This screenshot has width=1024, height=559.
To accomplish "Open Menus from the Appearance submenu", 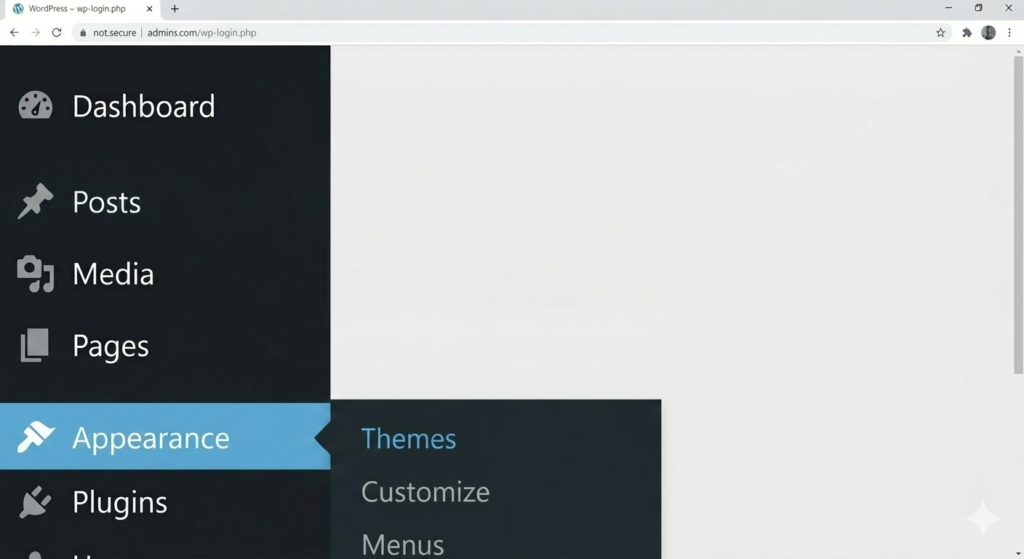I will point(402,545).
